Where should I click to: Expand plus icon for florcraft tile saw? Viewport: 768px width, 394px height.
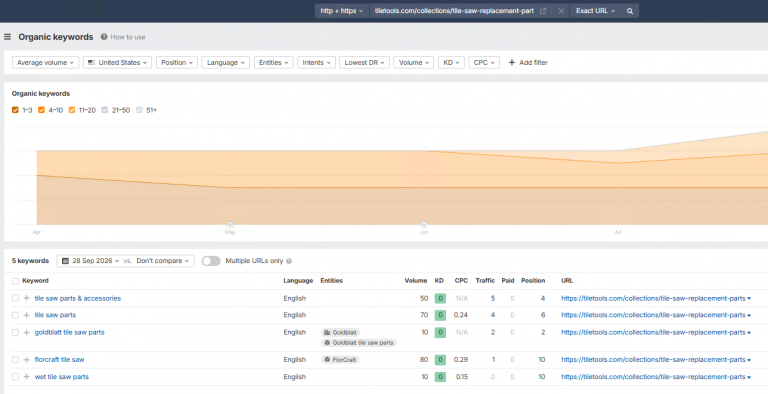(x=26, y=360)
